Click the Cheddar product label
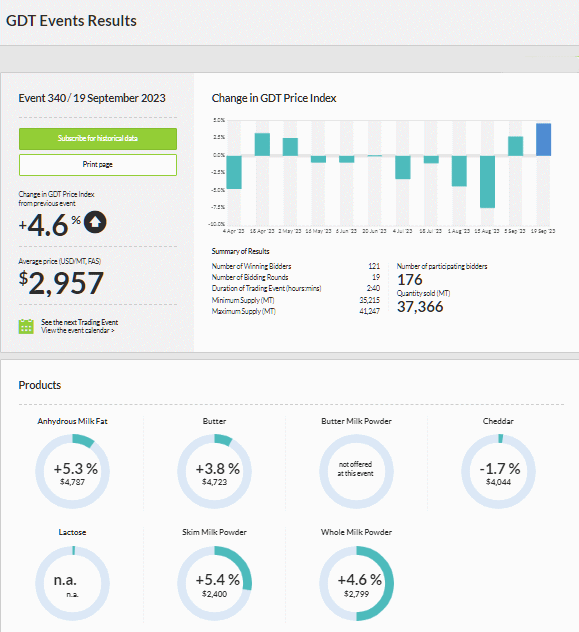 coord(498,421)
